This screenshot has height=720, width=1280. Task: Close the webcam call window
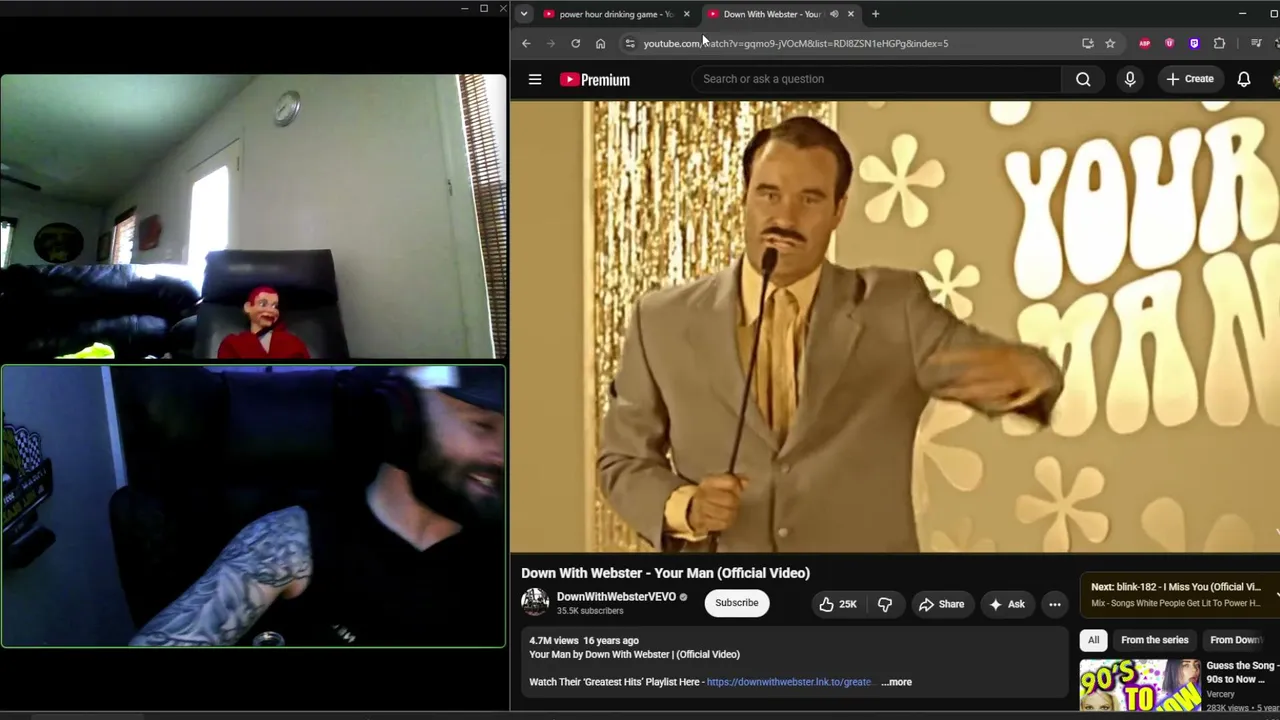(x=503, y=9)
